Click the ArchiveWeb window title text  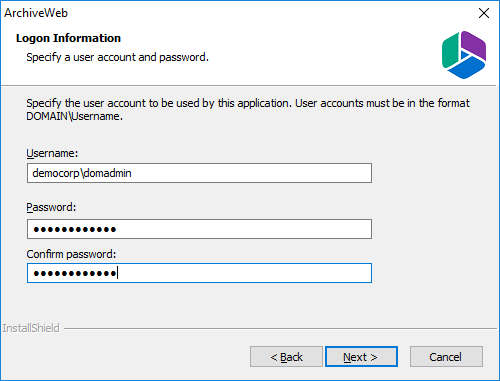pyautogui.click(x=36, y=13)
